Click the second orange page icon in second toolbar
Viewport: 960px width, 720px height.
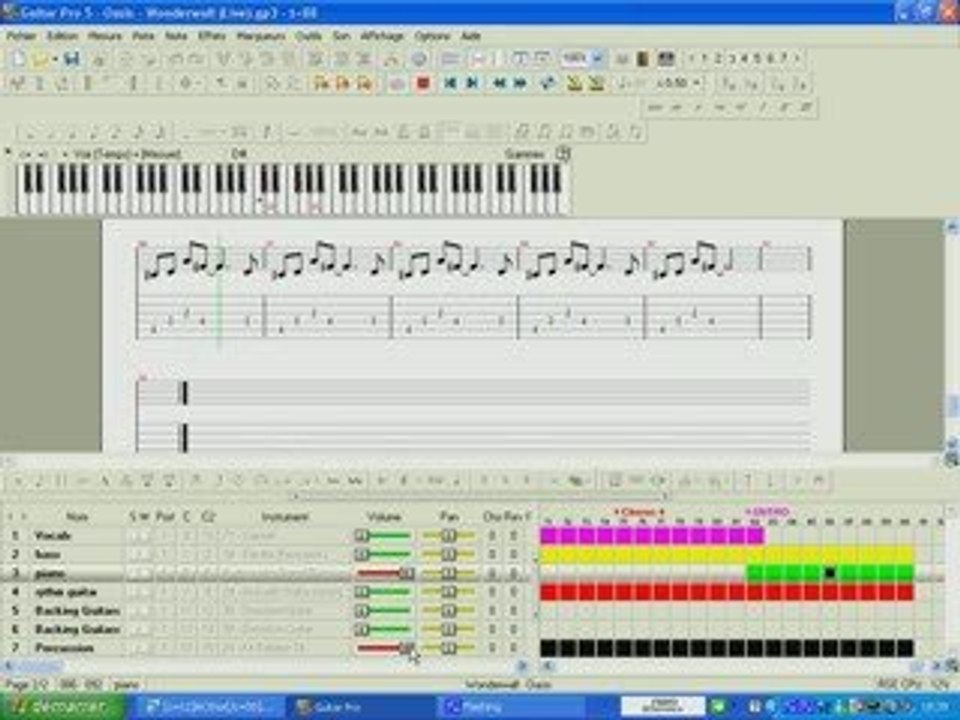click(x=343, y=83)
